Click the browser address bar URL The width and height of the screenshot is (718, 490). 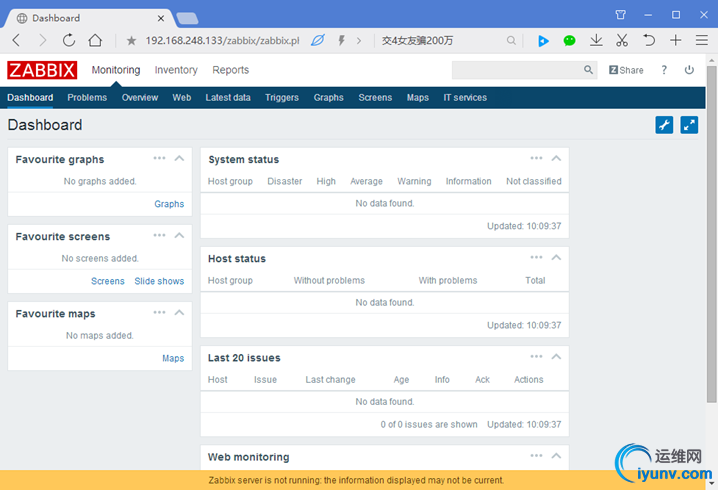pyautogui.click(x=222, y=41)
